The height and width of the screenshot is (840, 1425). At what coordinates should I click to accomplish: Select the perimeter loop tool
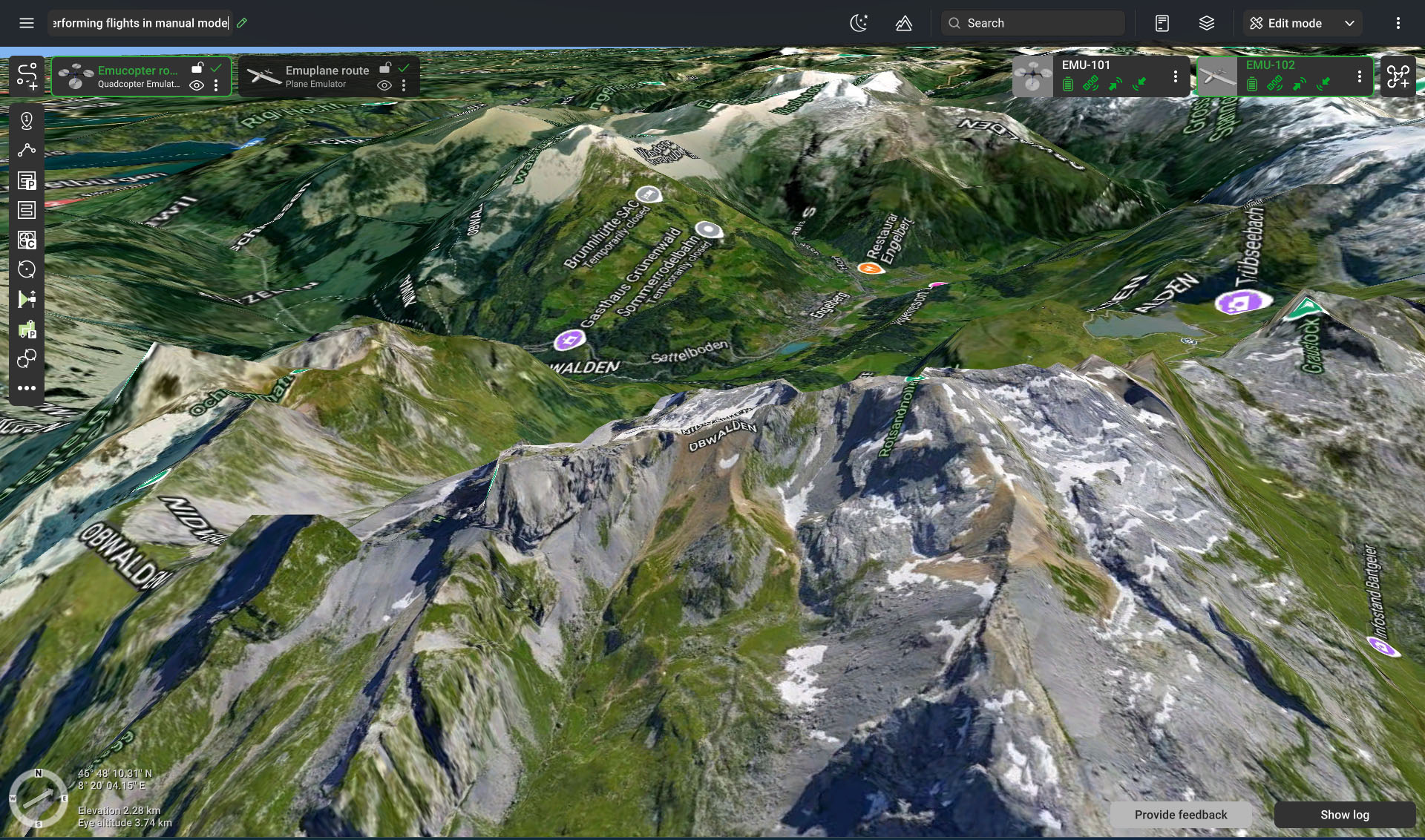pyautogui.click(x=27, y=358)
